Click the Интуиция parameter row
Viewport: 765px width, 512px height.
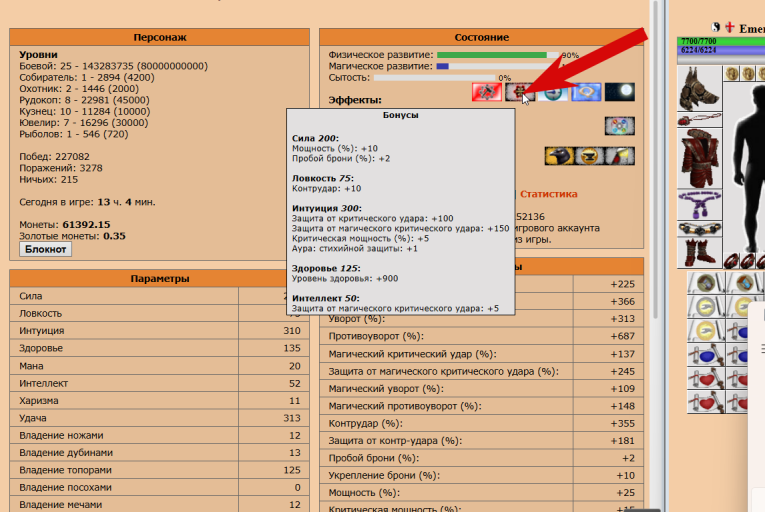click(x=160, y=331)
